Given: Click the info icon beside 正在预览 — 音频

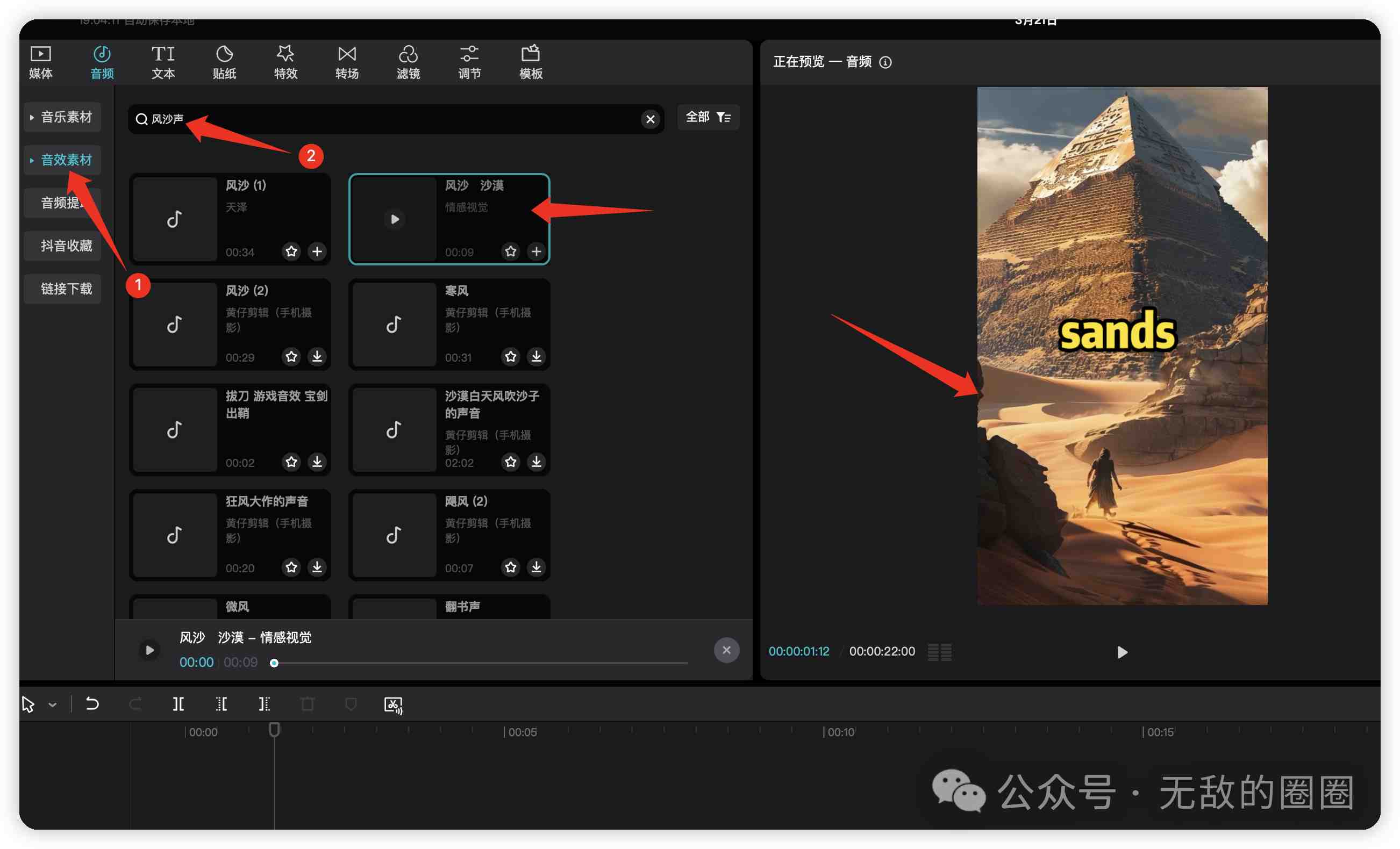Looking at the screenshot, I should click(x=885, y=62).
